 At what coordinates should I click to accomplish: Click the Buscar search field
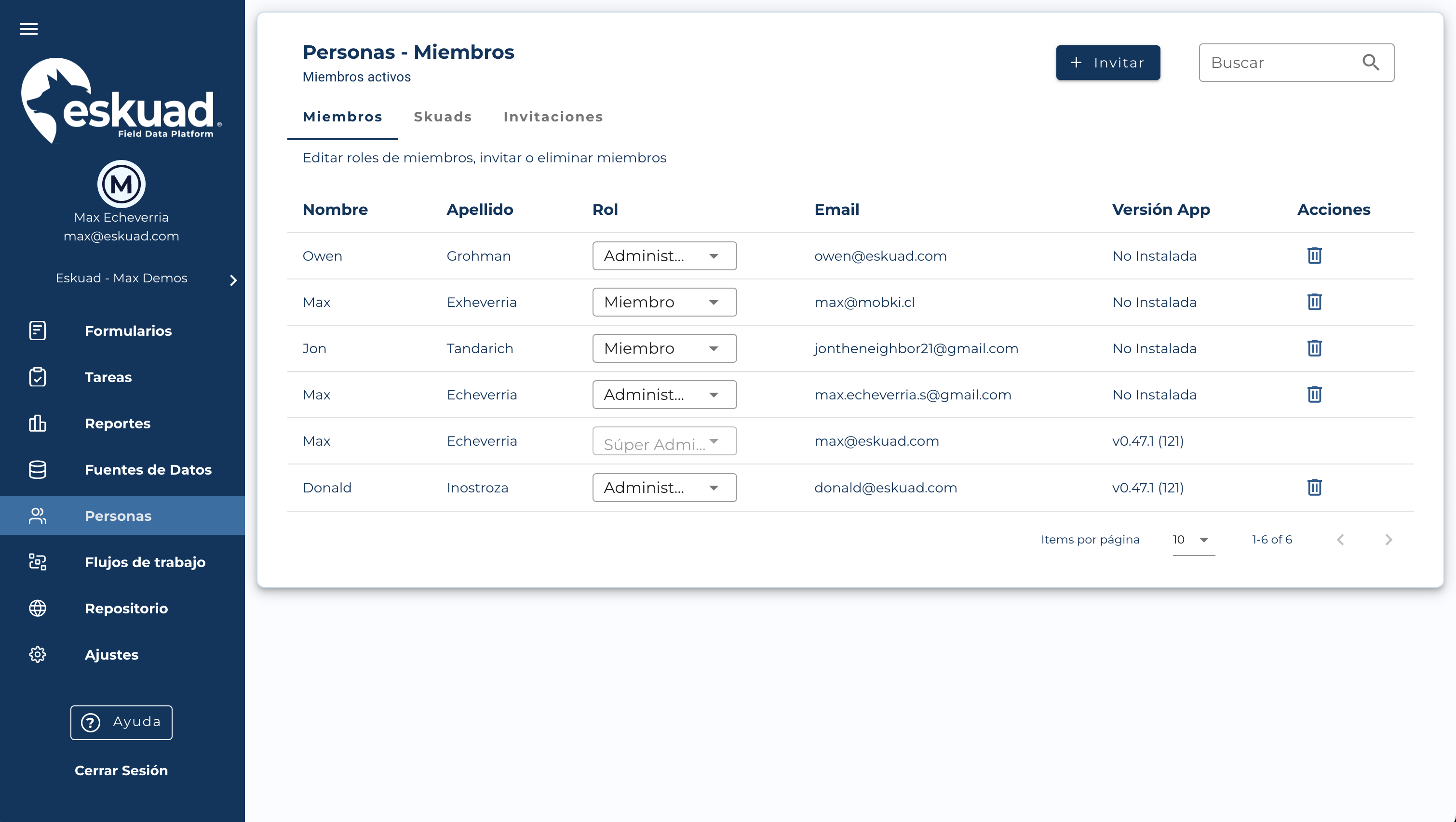(1296, 63)
